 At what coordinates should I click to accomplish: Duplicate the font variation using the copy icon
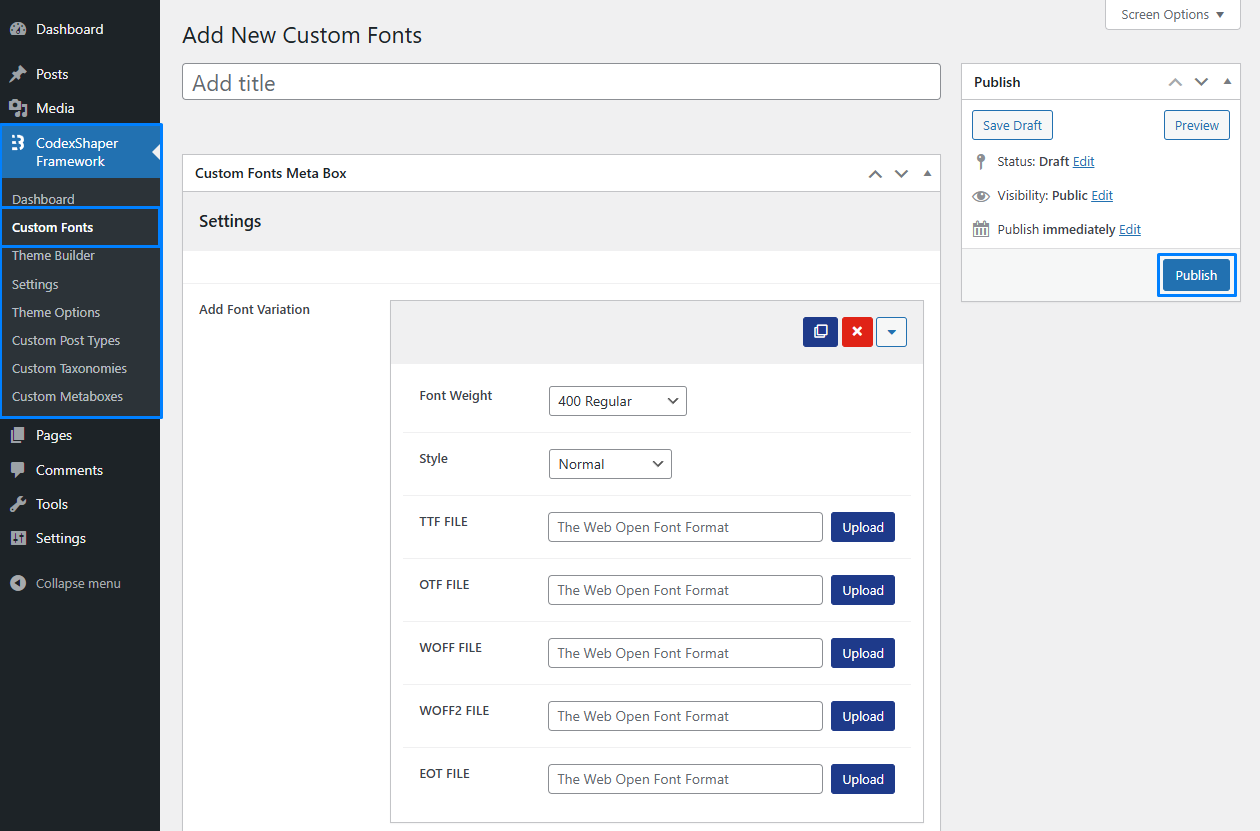[x=820, y=331]
